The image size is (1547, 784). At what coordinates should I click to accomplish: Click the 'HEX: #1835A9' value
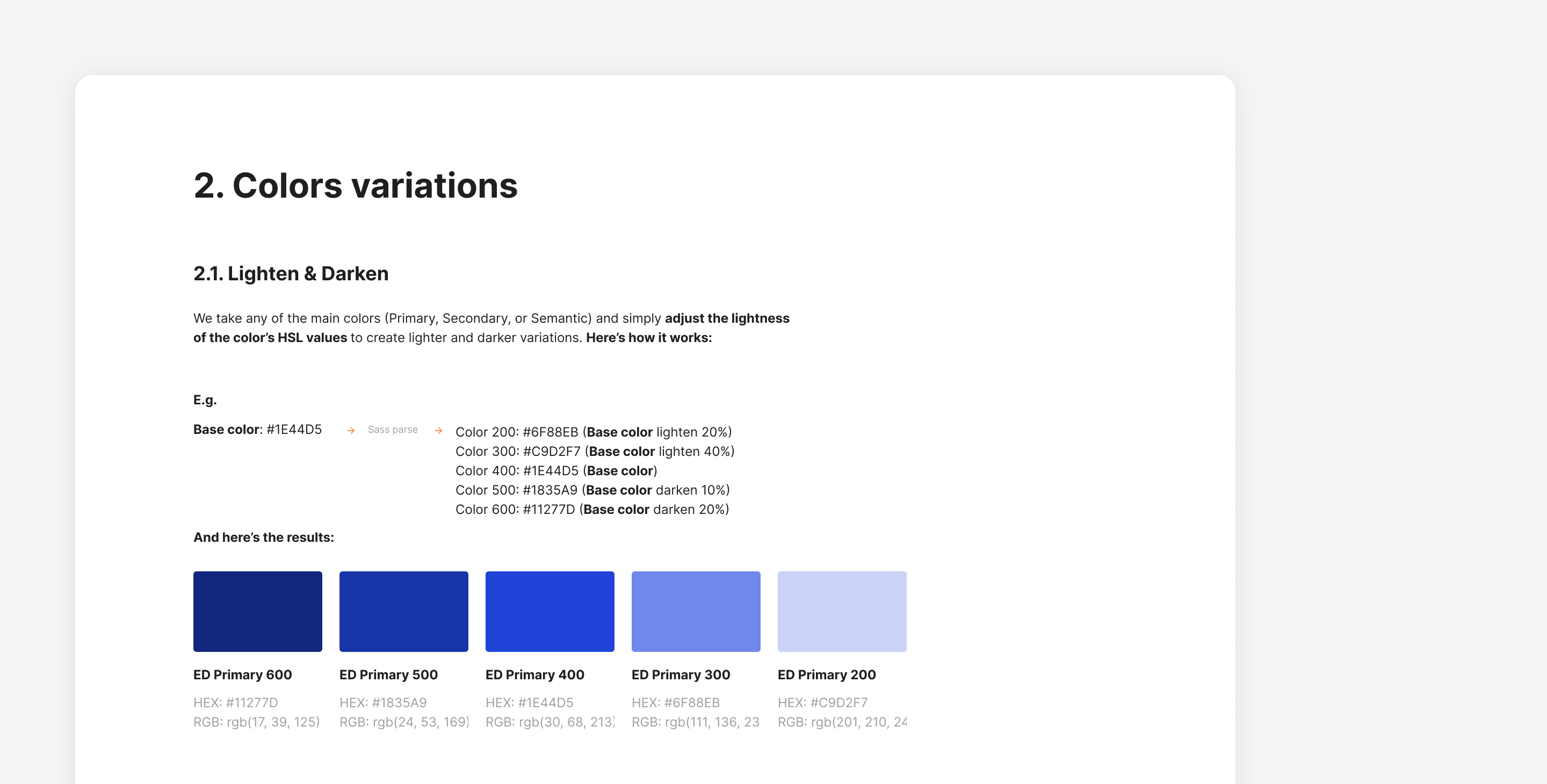(x=383, y=702)
